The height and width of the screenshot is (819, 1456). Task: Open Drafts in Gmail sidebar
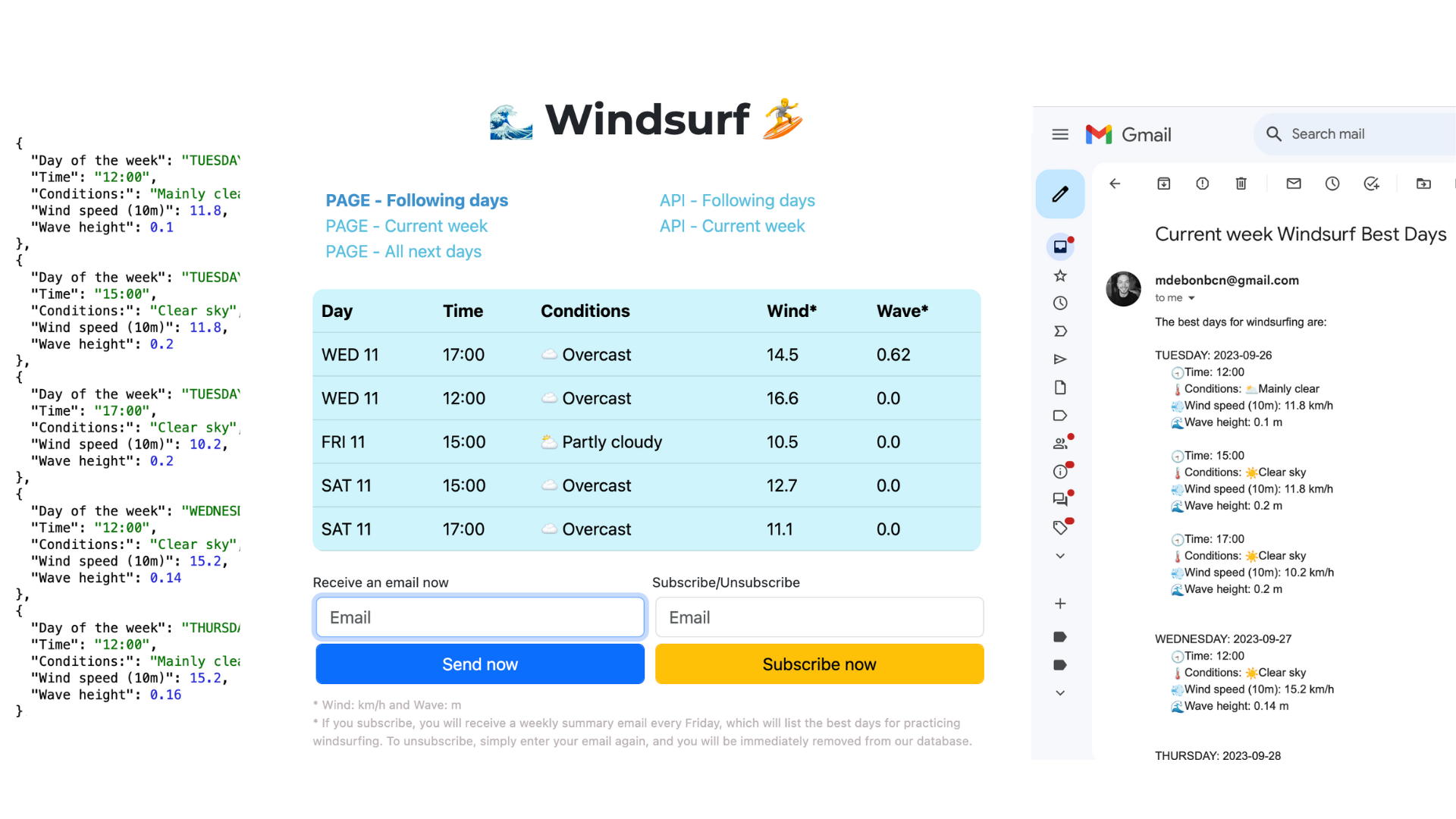[x=1060, y=388]
